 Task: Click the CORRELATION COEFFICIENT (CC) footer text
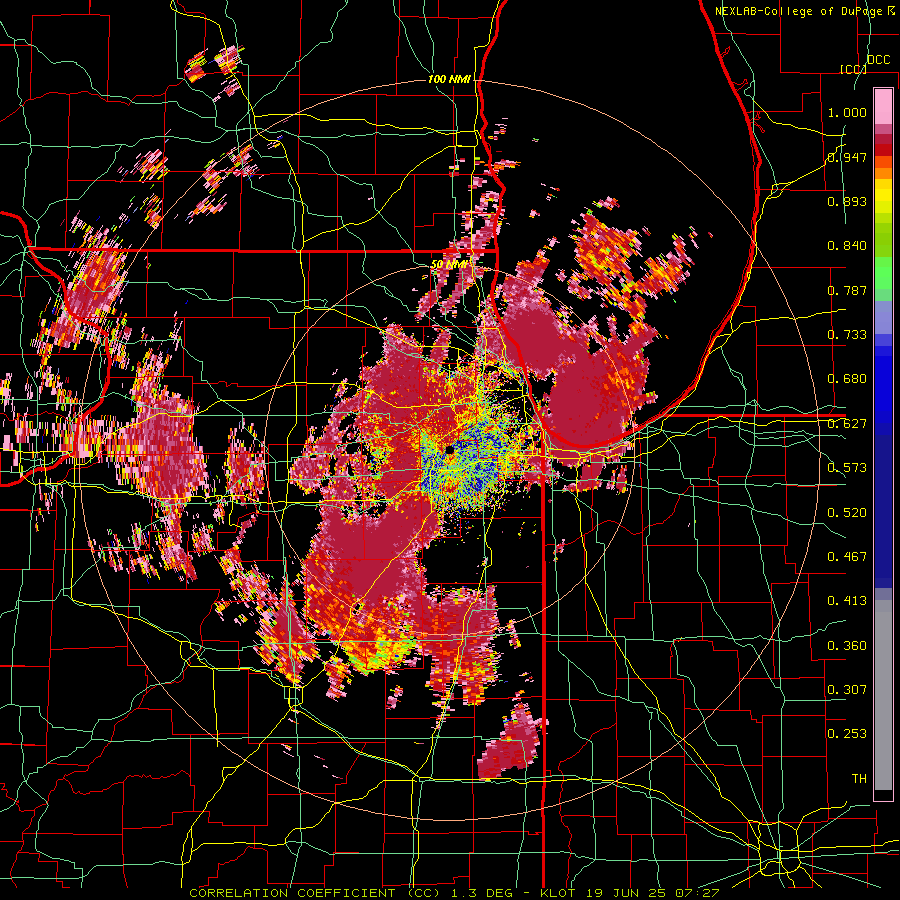[x=315, y=893]
